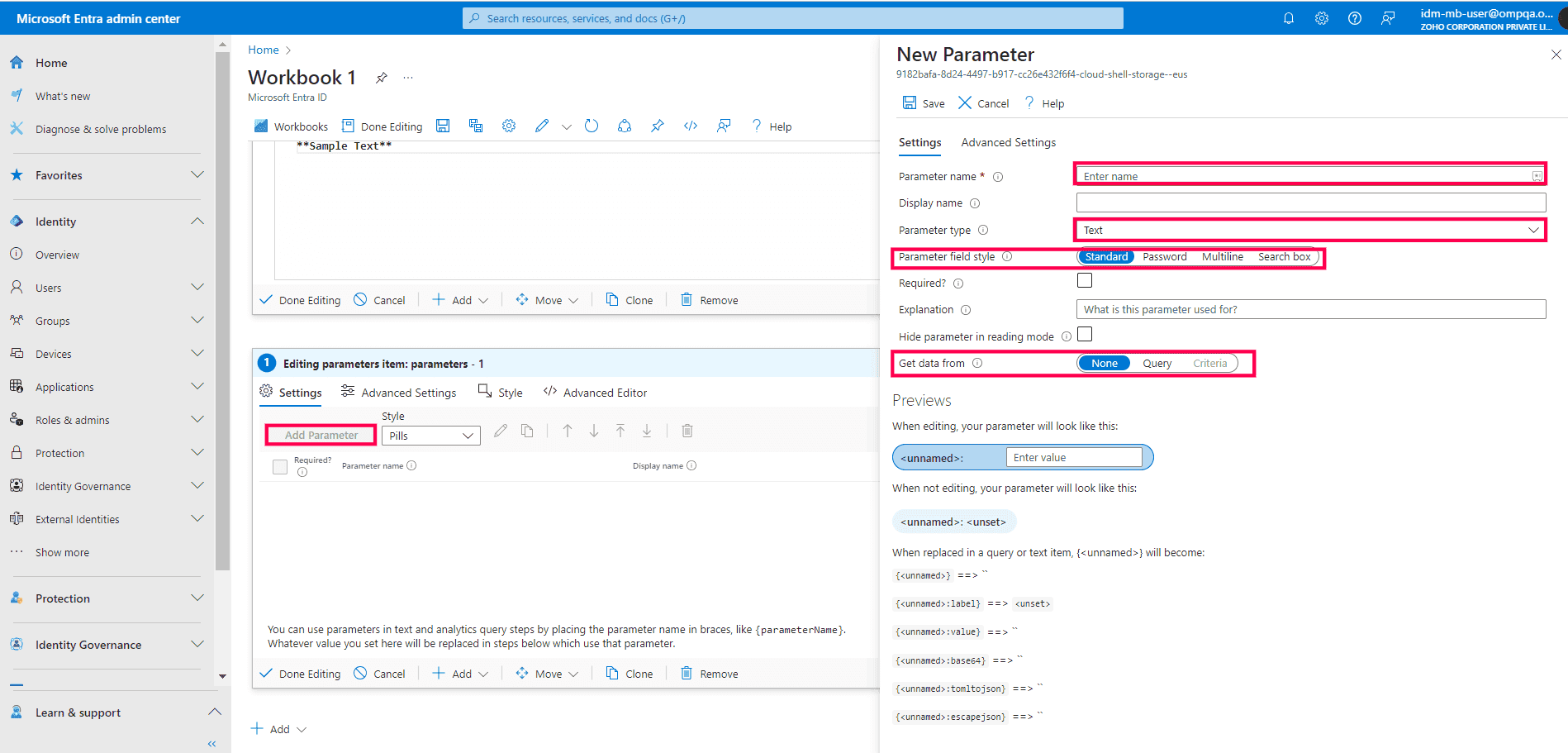Click the Save As icon in workbook toolbar

476,126
